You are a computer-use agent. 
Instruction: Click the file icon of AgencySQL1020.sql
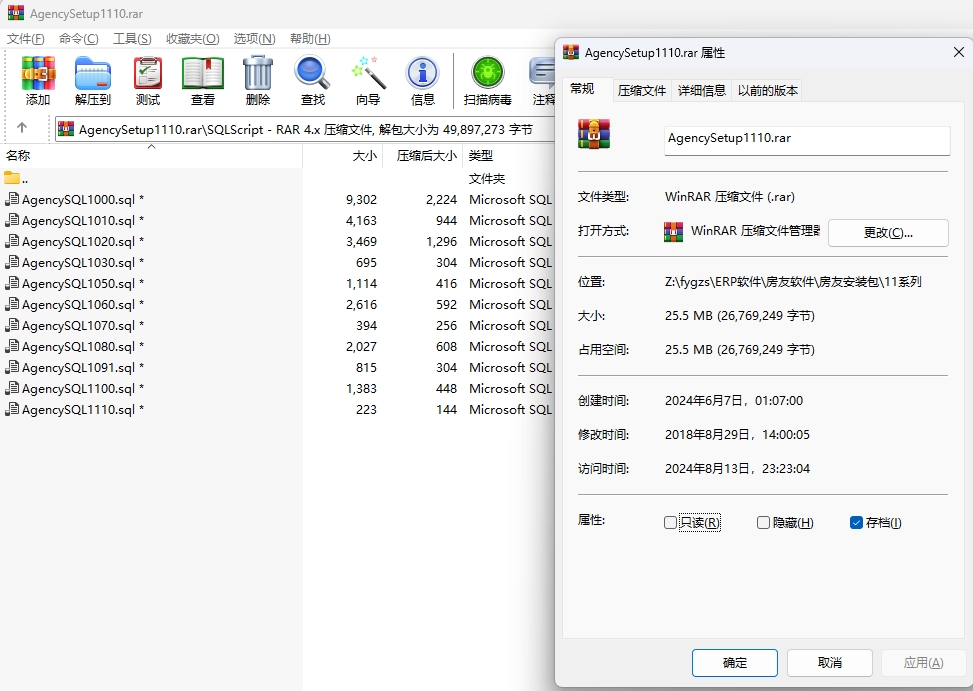pyautogui.click(x=12, y=241)
